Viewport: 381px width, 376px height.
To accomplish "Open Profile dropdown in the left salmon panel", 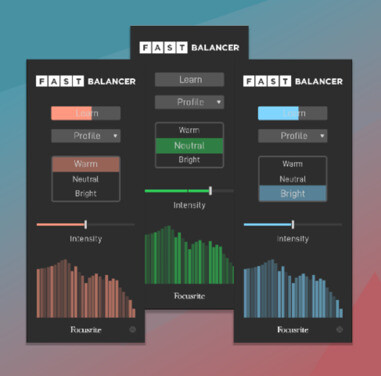I will [x=86, y=136].
